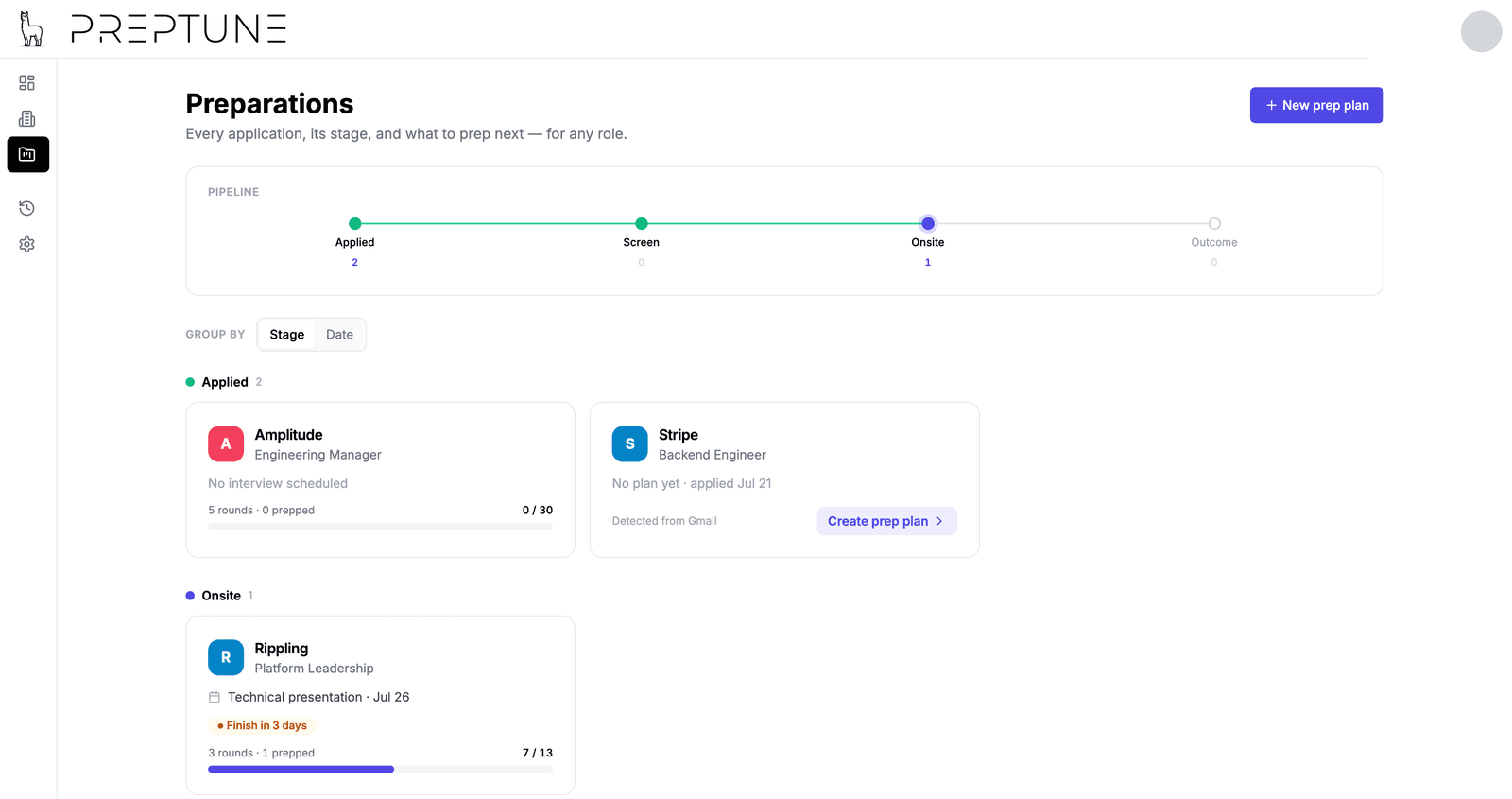
Task: Click the calendar icon beside Technical presentation
Action: point(215,697)
